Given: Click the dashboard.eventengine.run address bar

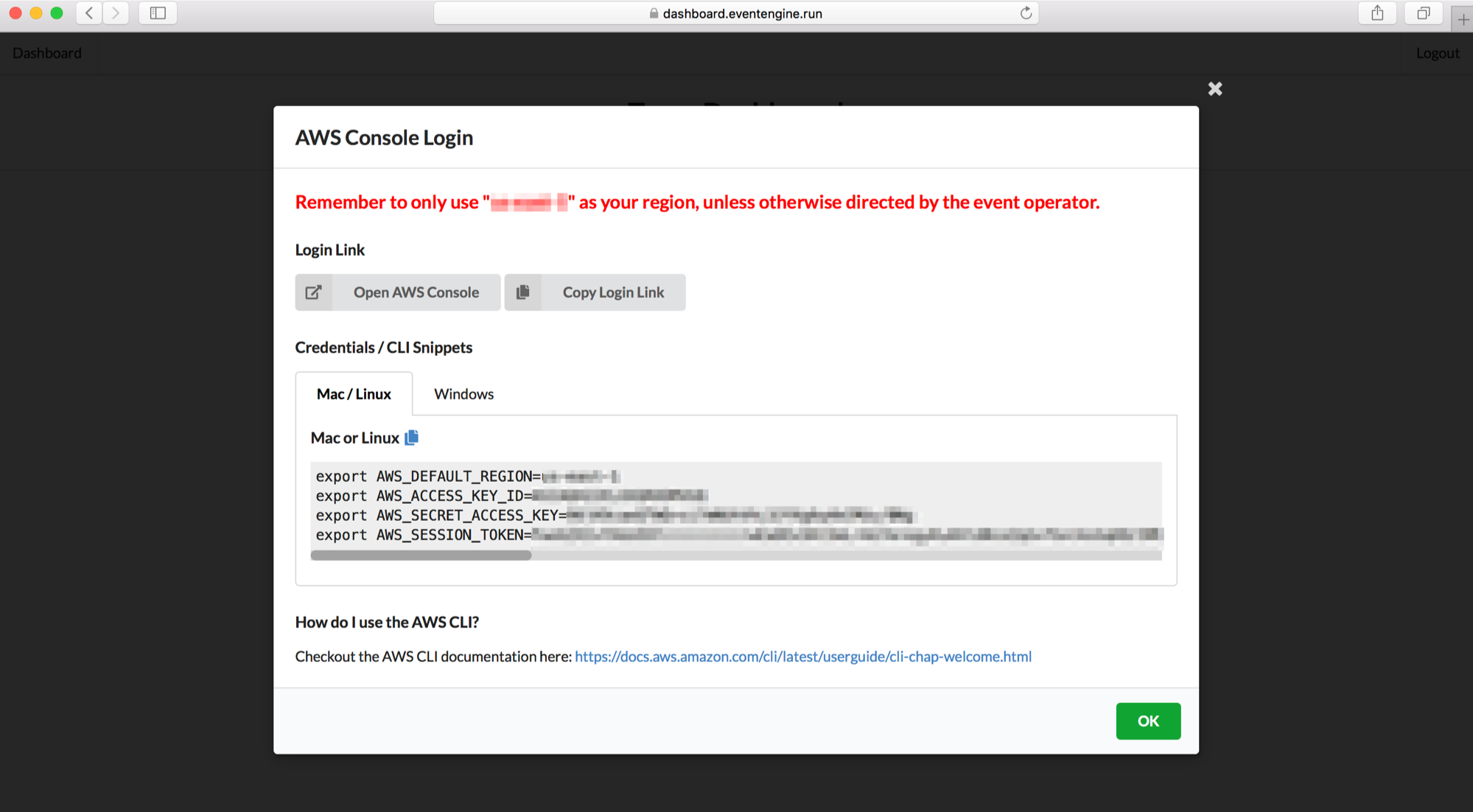Looking at the screenshot, I should 735,13.
